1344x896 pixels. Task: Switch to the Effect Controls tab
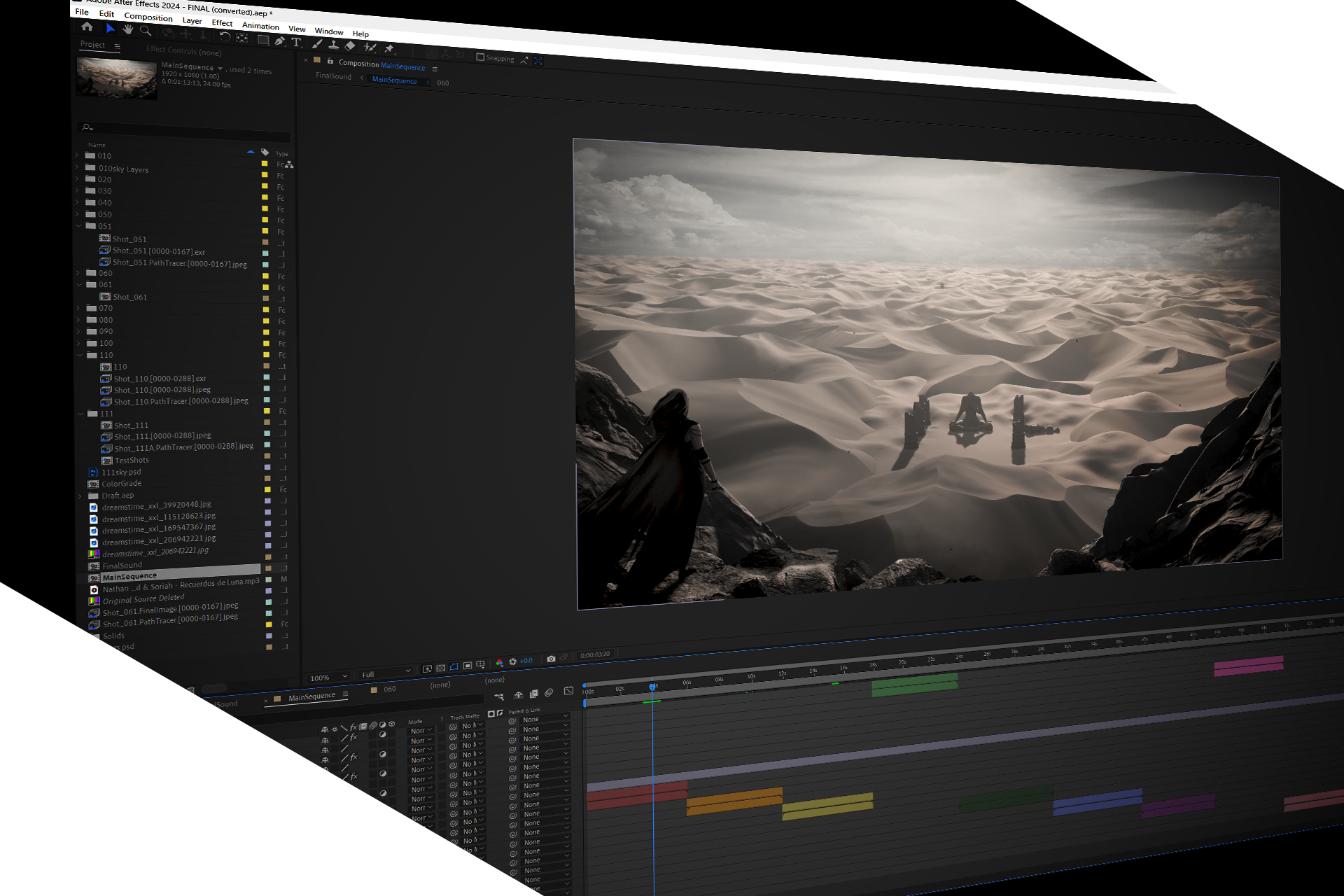pyautogui.click(x=183, y=51)
